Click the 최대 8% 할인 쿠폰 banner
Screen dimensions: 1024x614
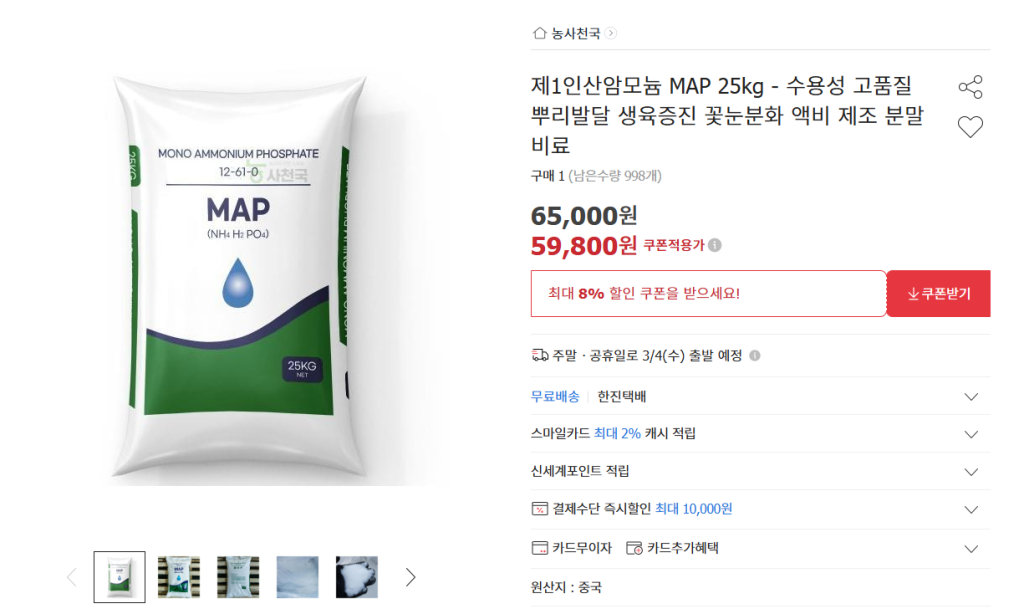pyautogui.click(x=708, y=294)
